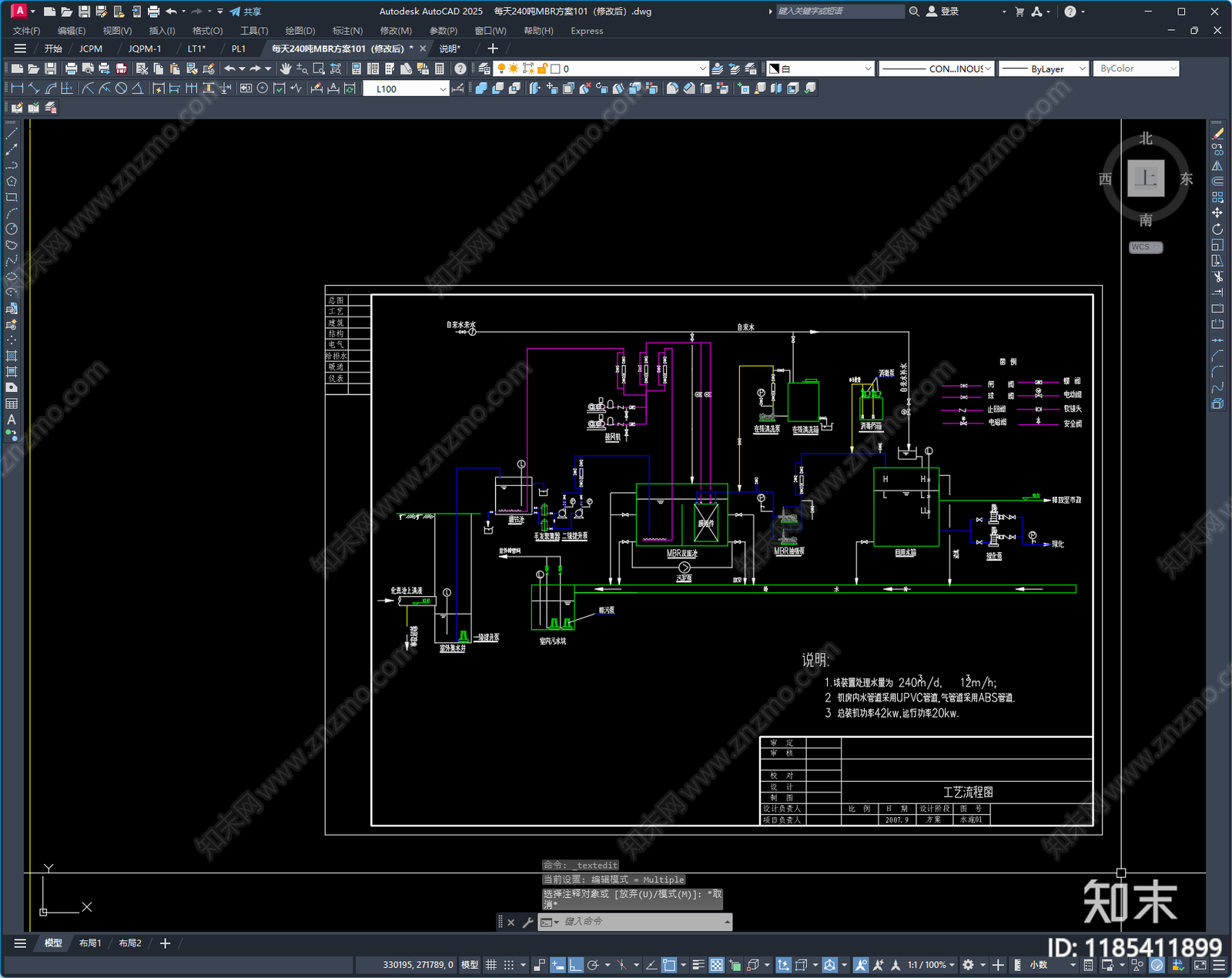Click the WCS button under the ViewCube
This screenshot has height=978, width=1232.
[x=1146, y=247]
